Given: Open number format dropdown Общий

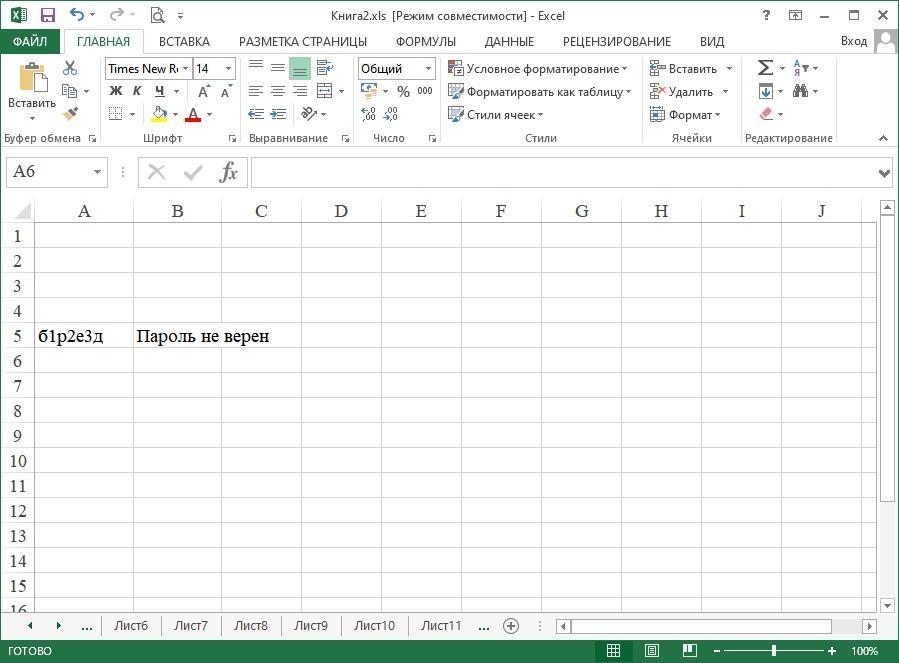Looking at the screenshot, I should [x=428, y=68].
